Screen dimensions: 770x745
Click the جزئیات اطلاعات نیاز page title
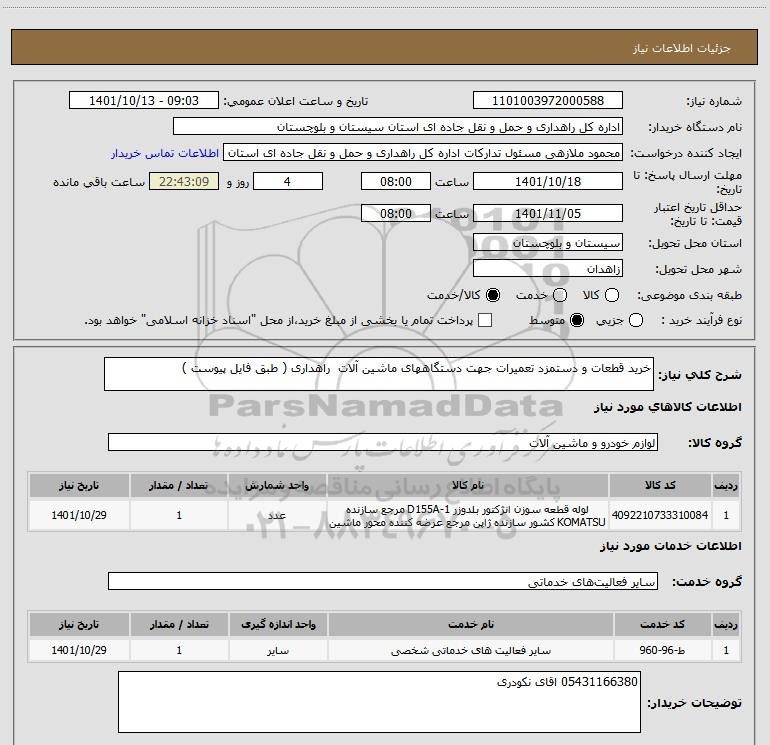click(x=682, y=48)
